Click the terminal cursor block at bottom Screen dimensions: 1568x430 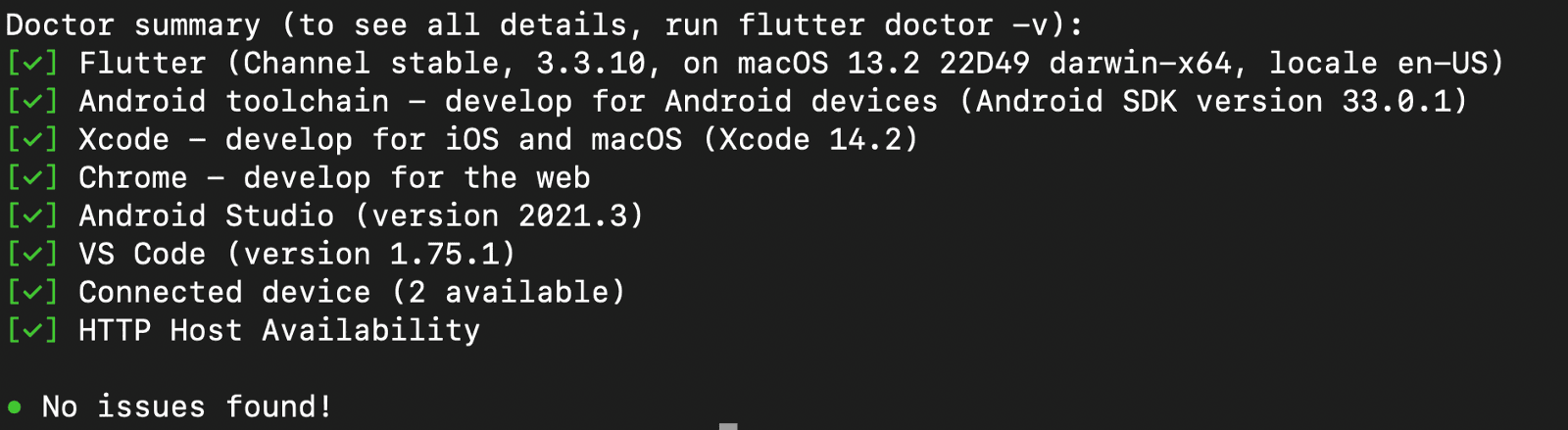[728, 426]
